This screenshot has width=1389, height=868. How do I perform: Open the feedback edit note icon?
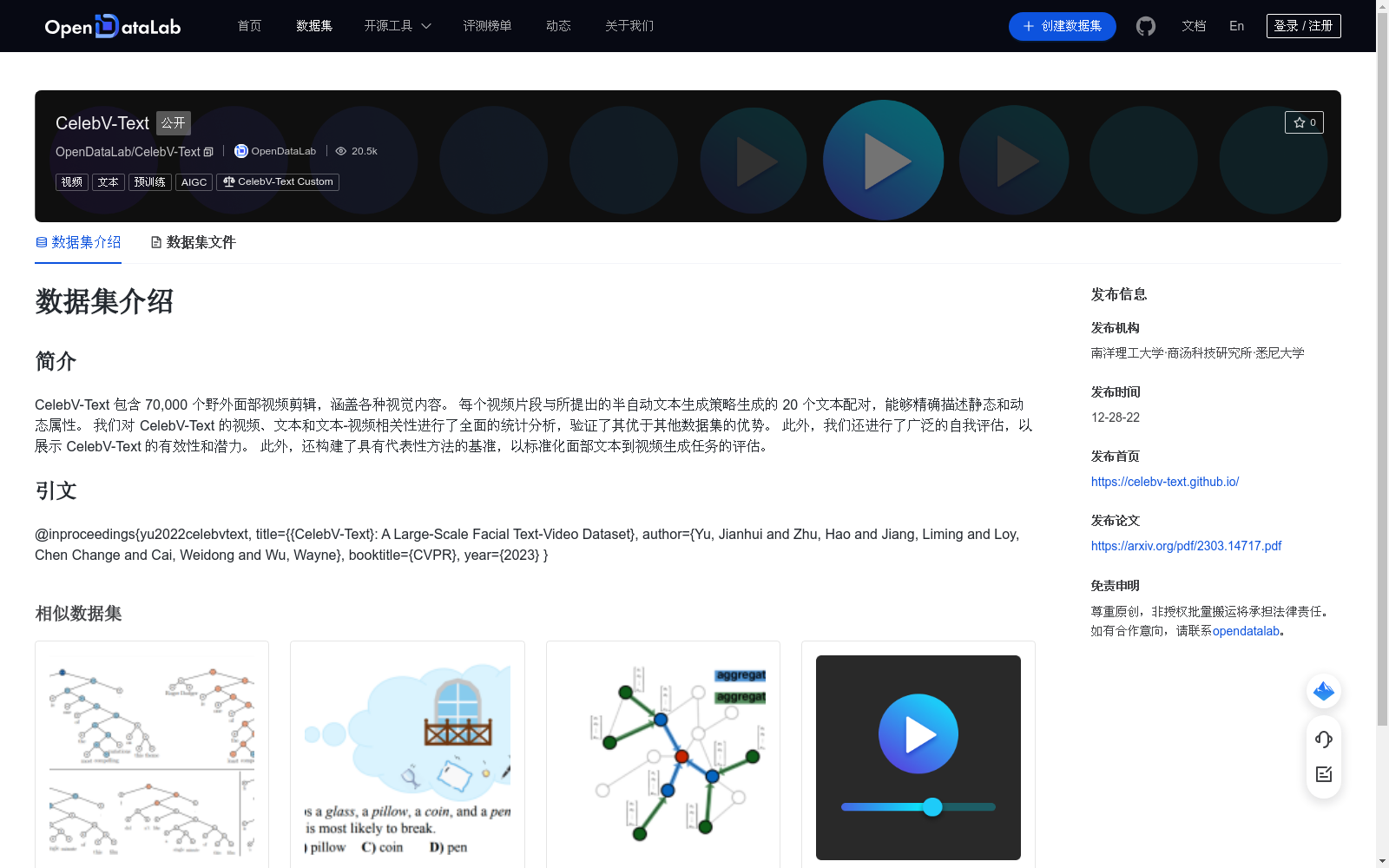[x=1324, y=774]
